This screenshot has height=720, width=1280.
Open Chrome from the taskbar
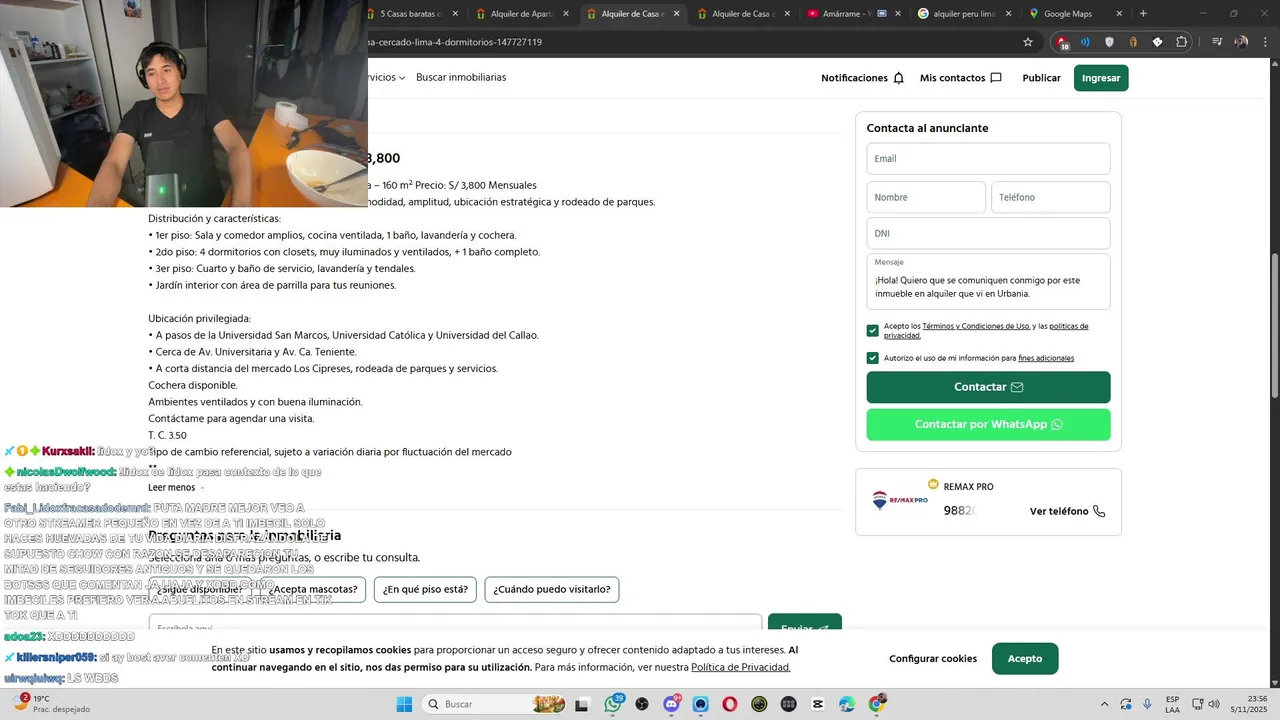[x=877, y=704]
